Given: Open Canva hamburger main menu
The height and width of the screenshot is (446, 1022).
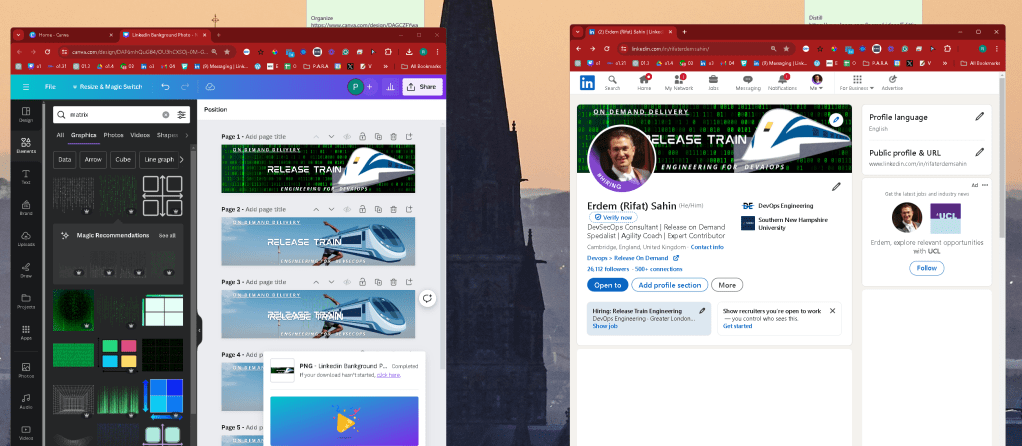Looking at the screenshot, I should pyautogui.click(x=26, y=87).
